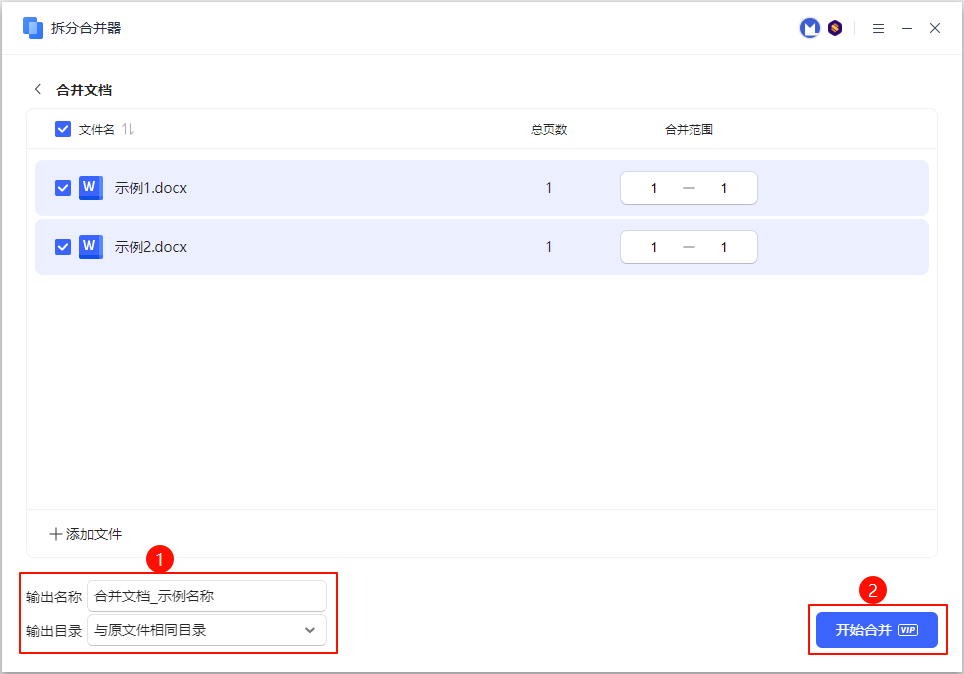Image resolution: width=964 pixels, height=674 pixels.
Task: Expand the 输出目录 dropdown
Action: (x=309, y=630)
